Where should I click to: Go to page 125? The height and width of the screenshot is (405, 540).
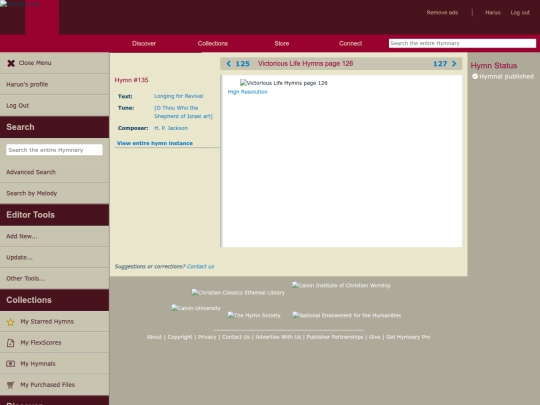[242, 64]
